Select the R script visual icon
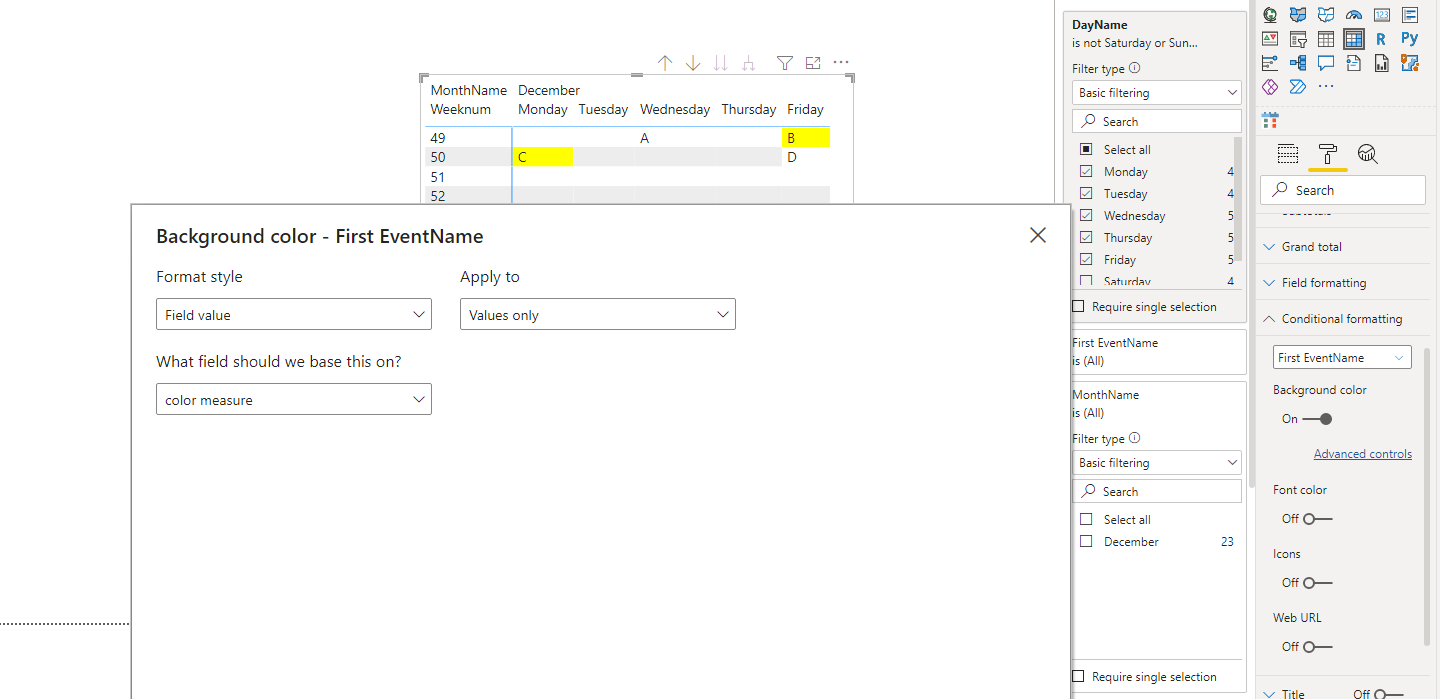 (1382, 39)
